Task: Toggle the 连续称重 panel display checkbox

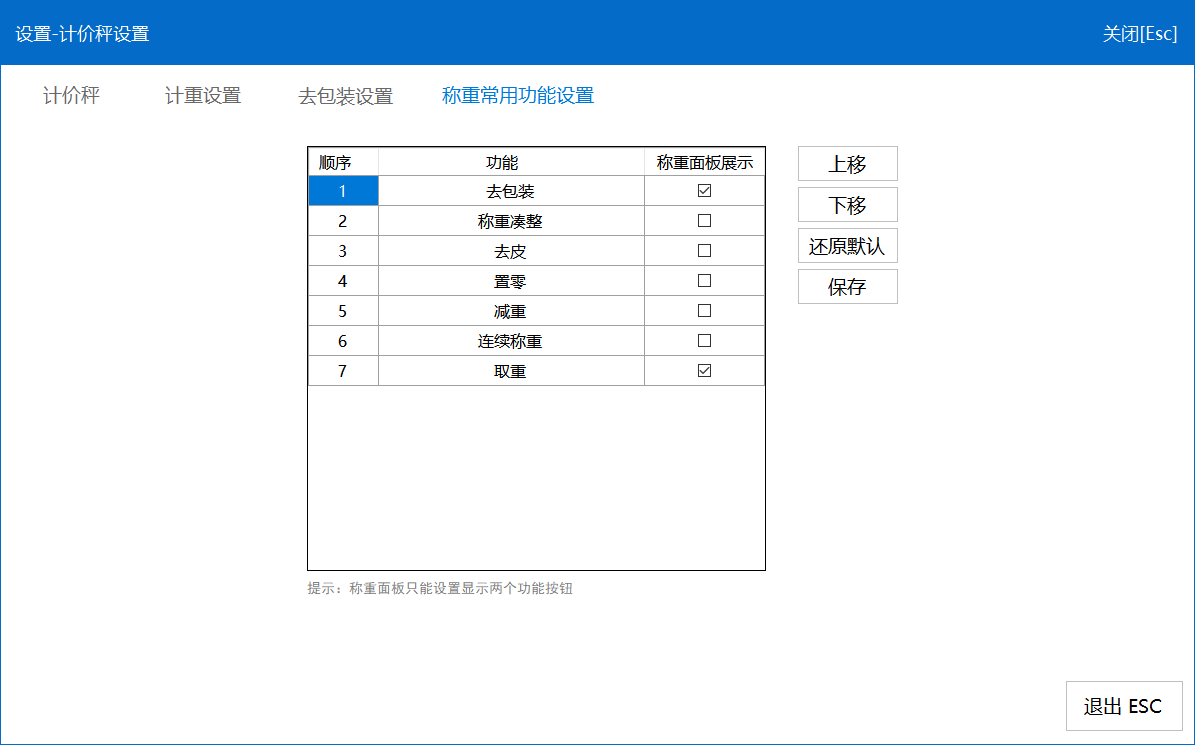Action: 704,341
